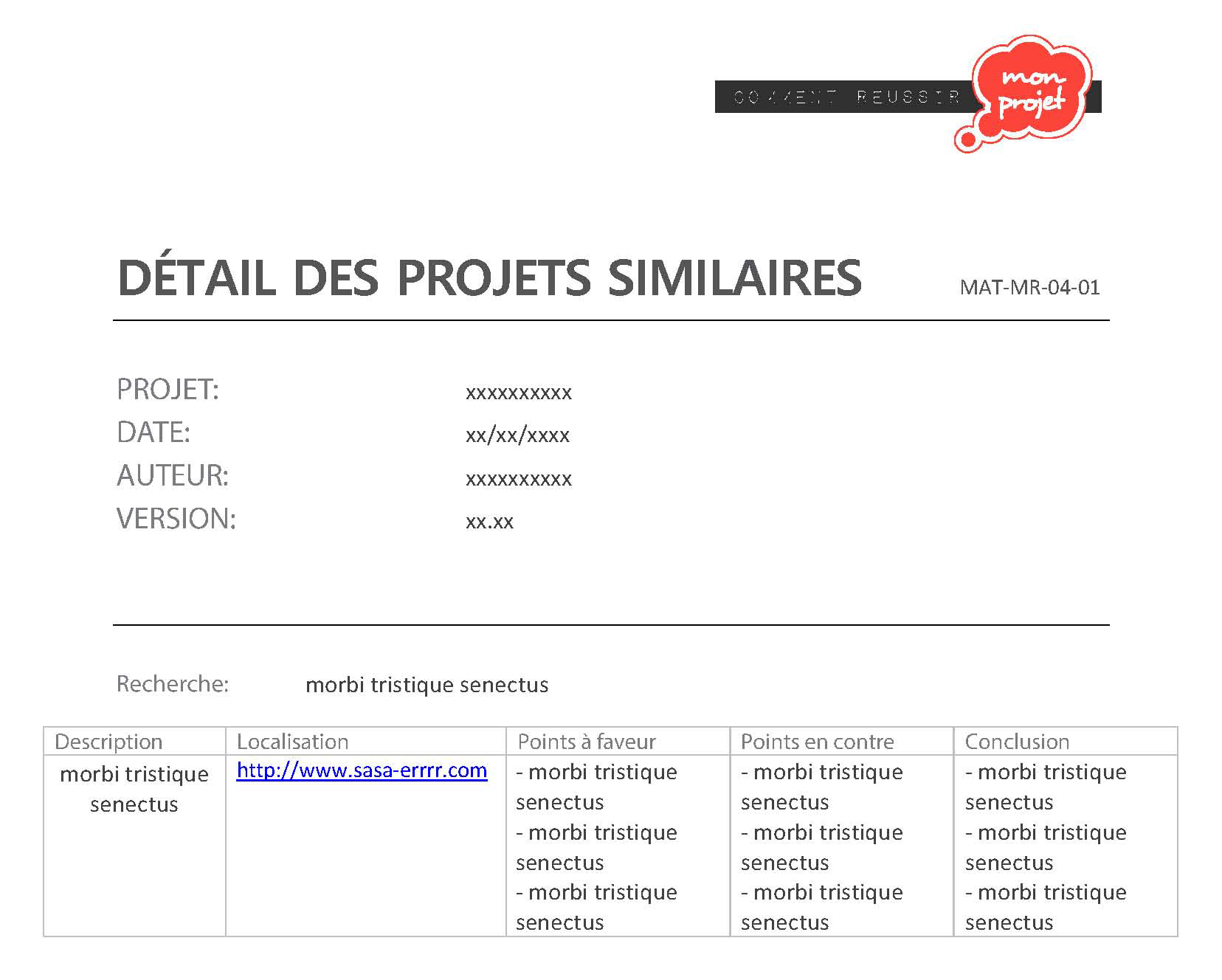Screen dimensions: 1222x980
Task: Click first bullet under Points à faveur
Action: (x=596, y=787)
